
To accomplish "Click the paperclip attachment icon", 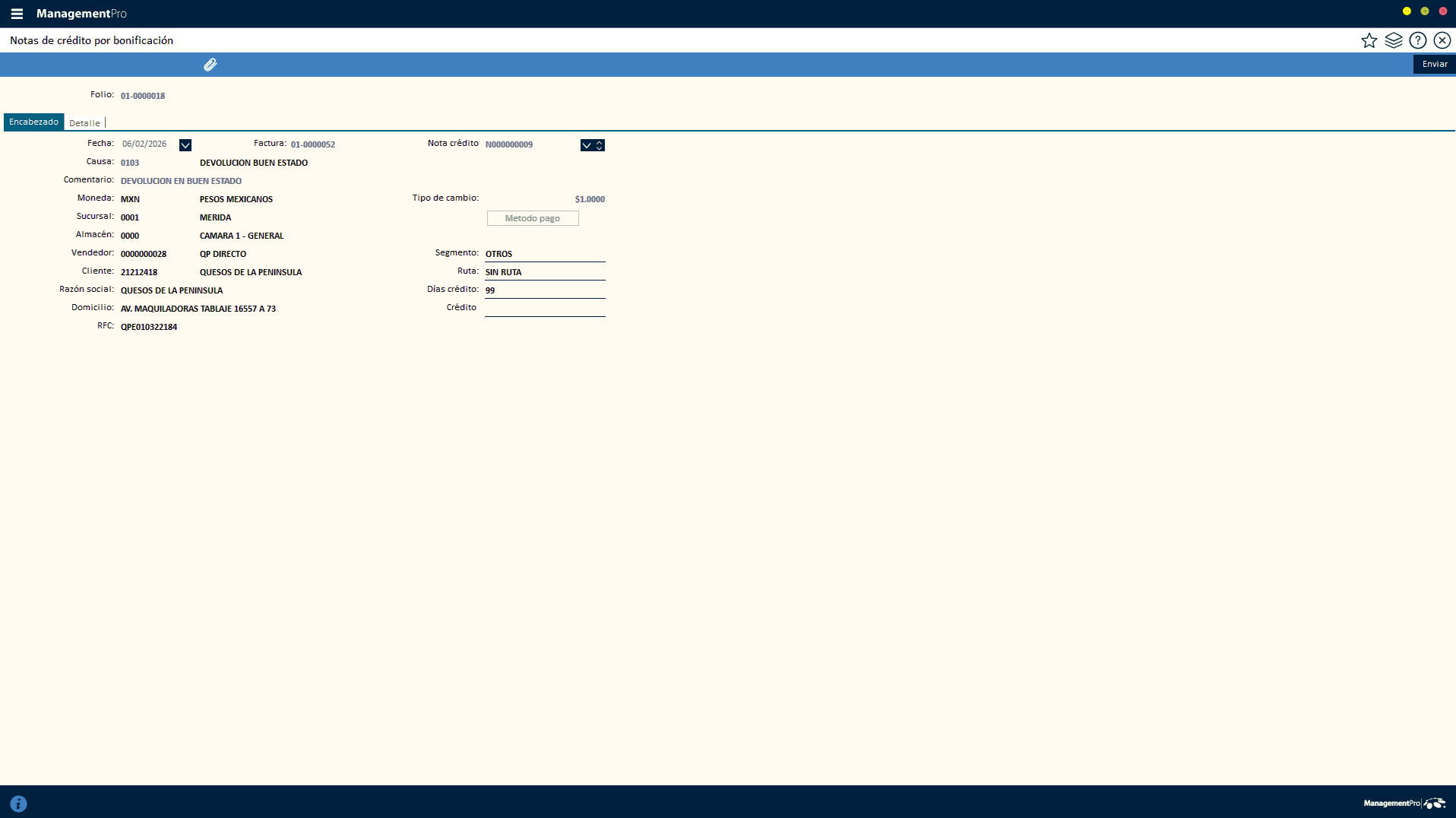I will pyautogui.click(x=210, y=65).
